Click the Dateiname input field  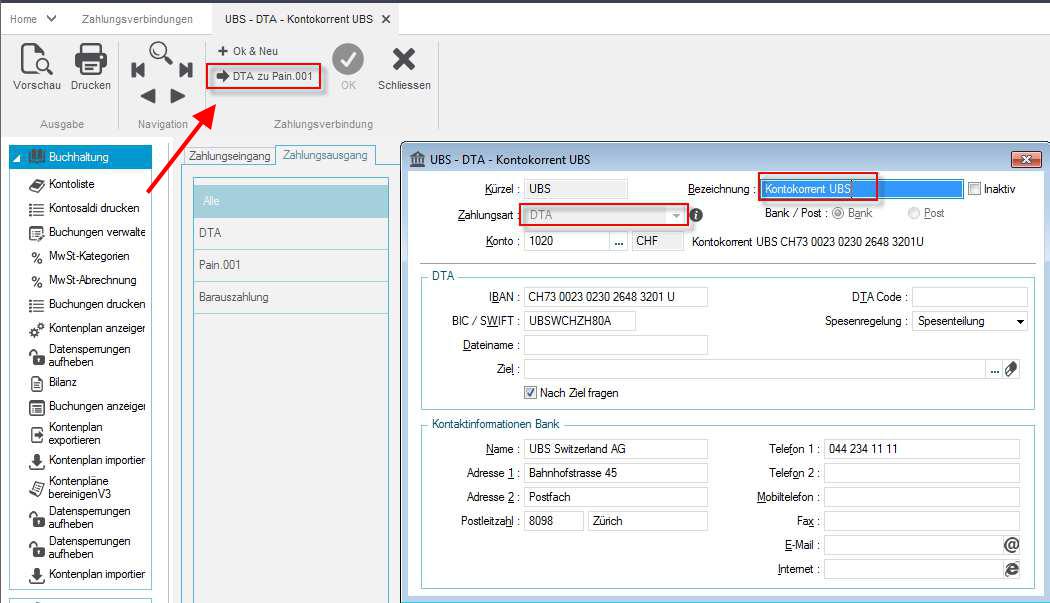(615, 345)
